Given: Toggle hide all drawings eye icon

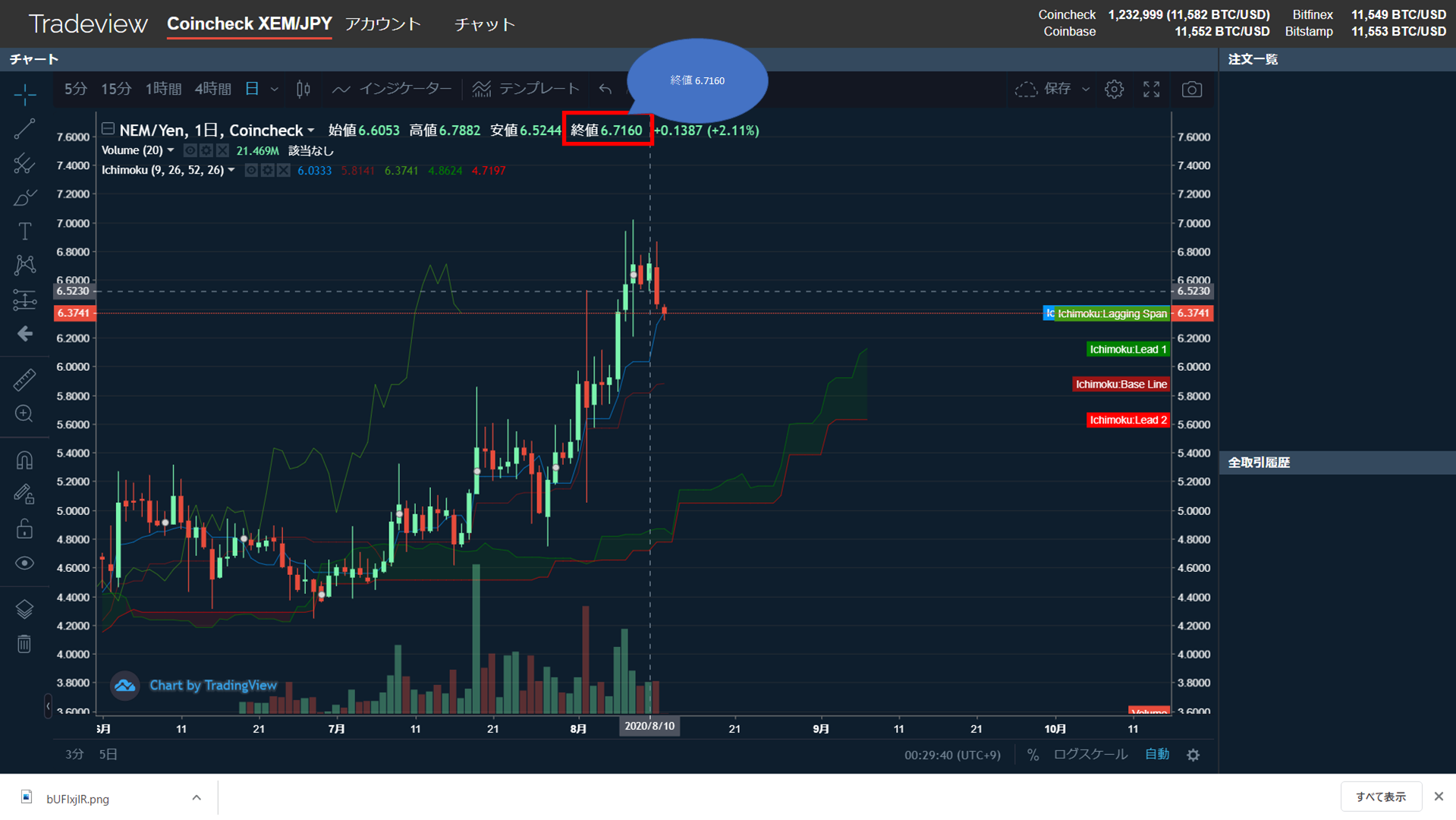Looking at the screenshot, I should coord(25,563).
